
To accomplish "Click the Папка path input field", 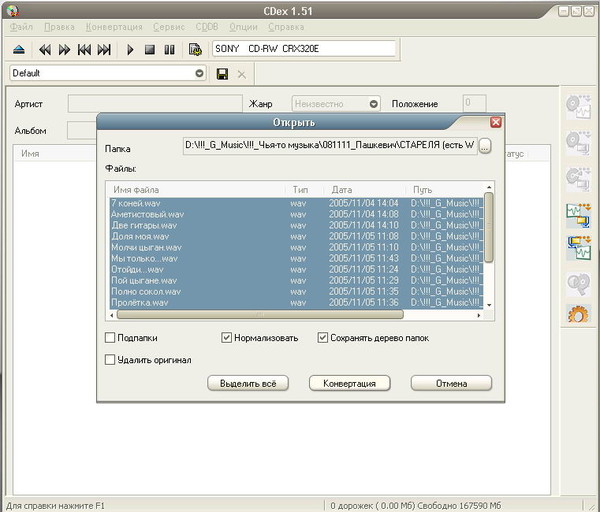I will pyautogui.click(x=330, y=145).
